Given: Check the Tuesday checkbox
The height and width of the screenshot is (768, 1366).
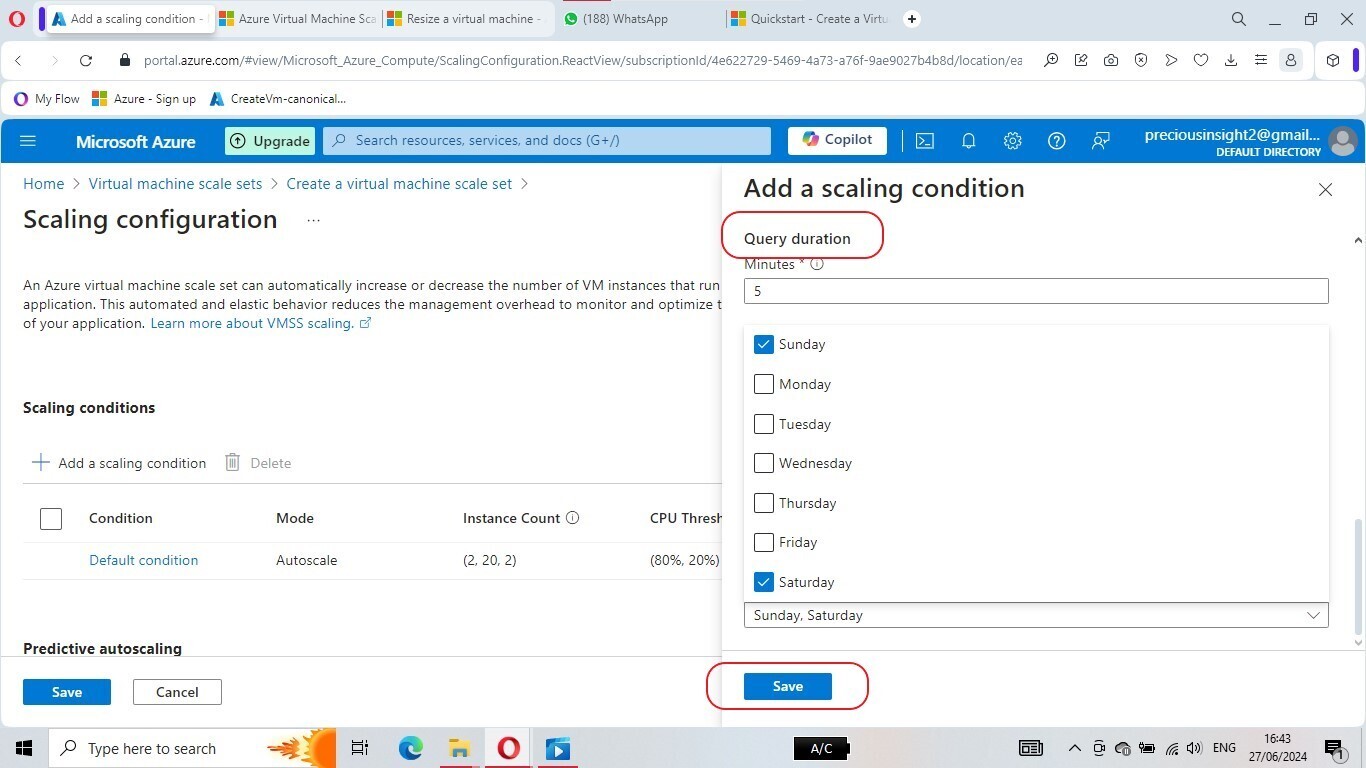Looking at the screenshot, I should (x=764, y=424).
